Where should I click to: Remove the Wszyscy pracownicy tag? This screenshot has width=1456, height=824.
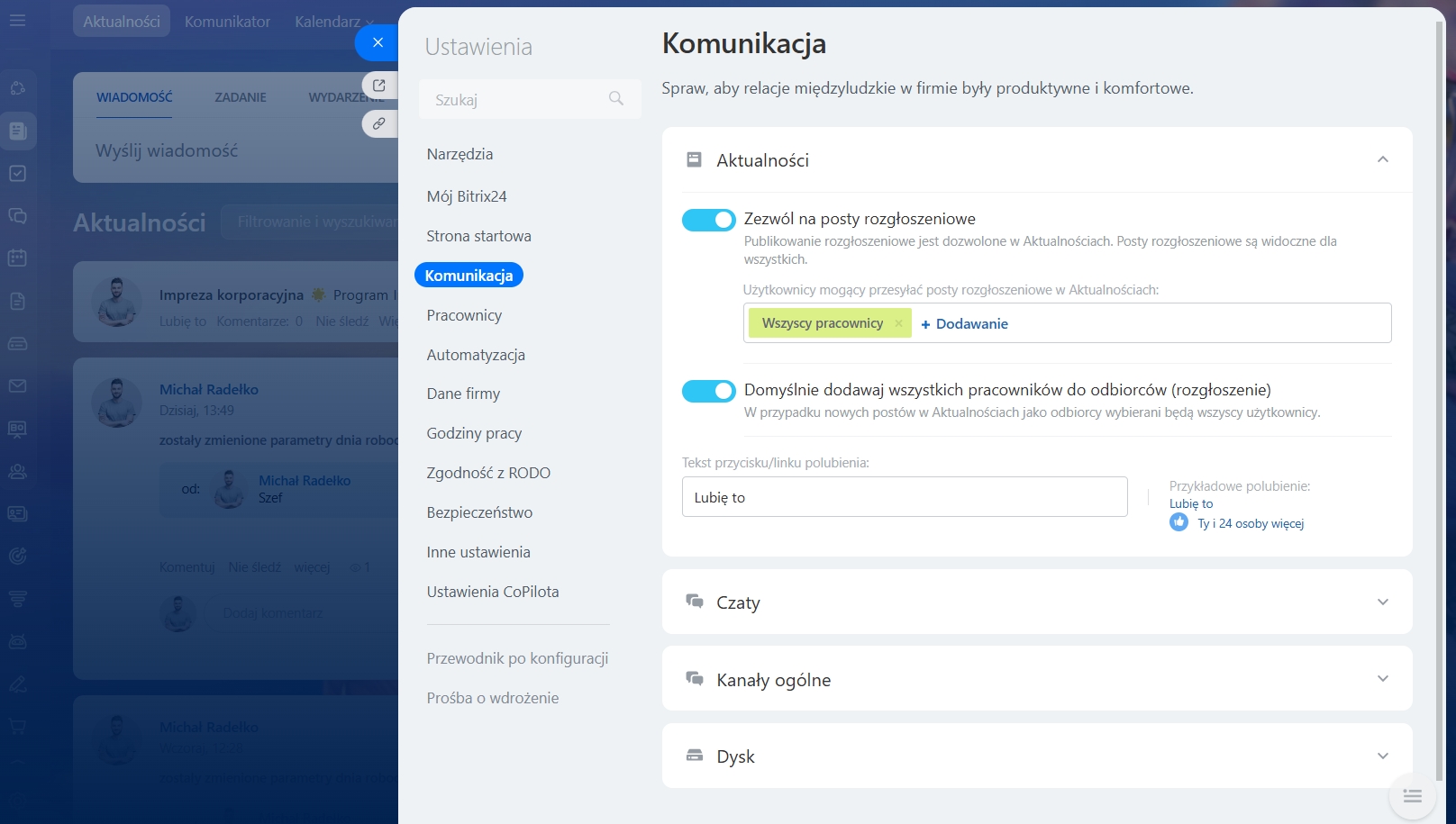pyautogui.click(x=898, y=323)
